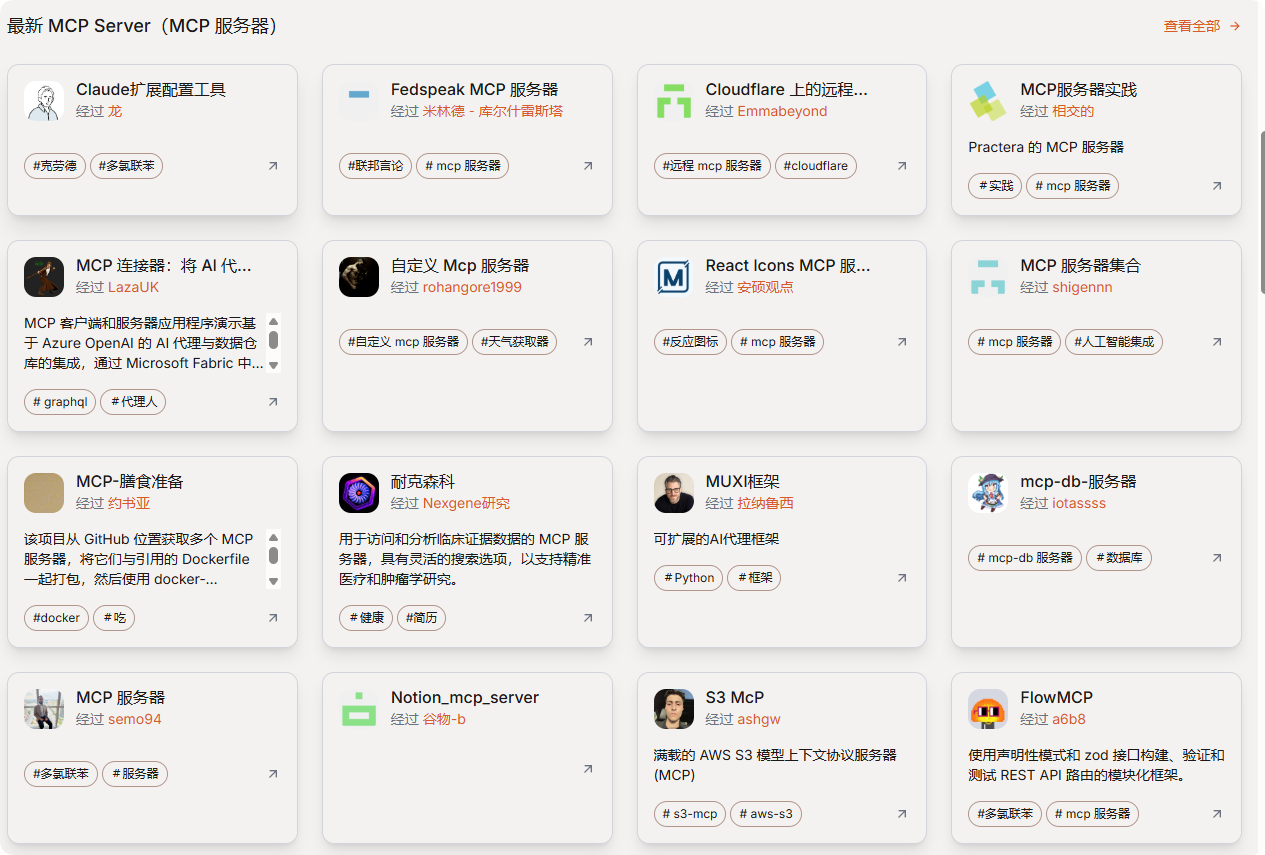Open external link arrow on Claude扩展配置工具 card

coord(273,166)
